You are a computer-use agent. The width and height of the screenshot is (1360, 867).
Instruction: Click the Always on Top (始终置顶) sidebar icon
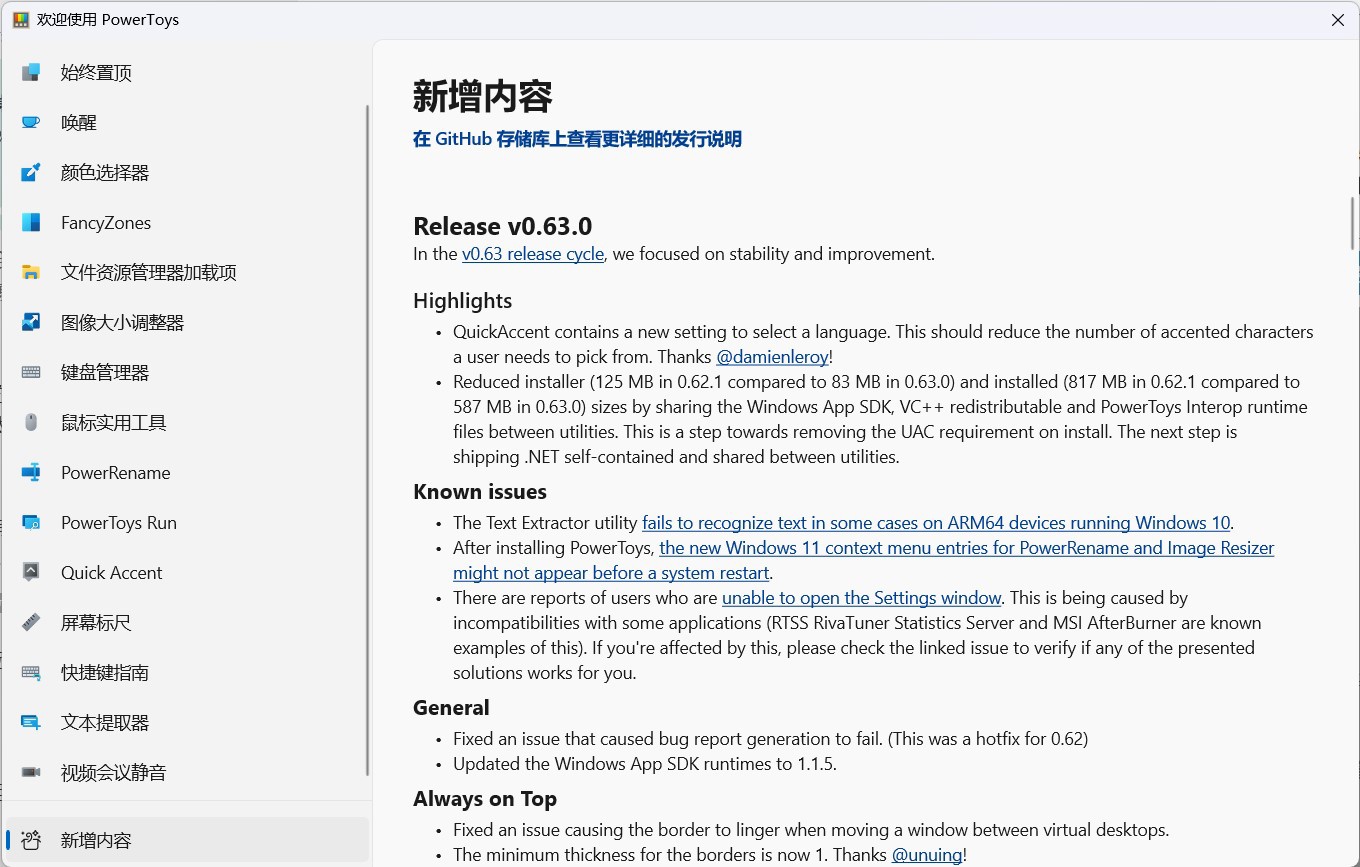(x=31, y=72)
